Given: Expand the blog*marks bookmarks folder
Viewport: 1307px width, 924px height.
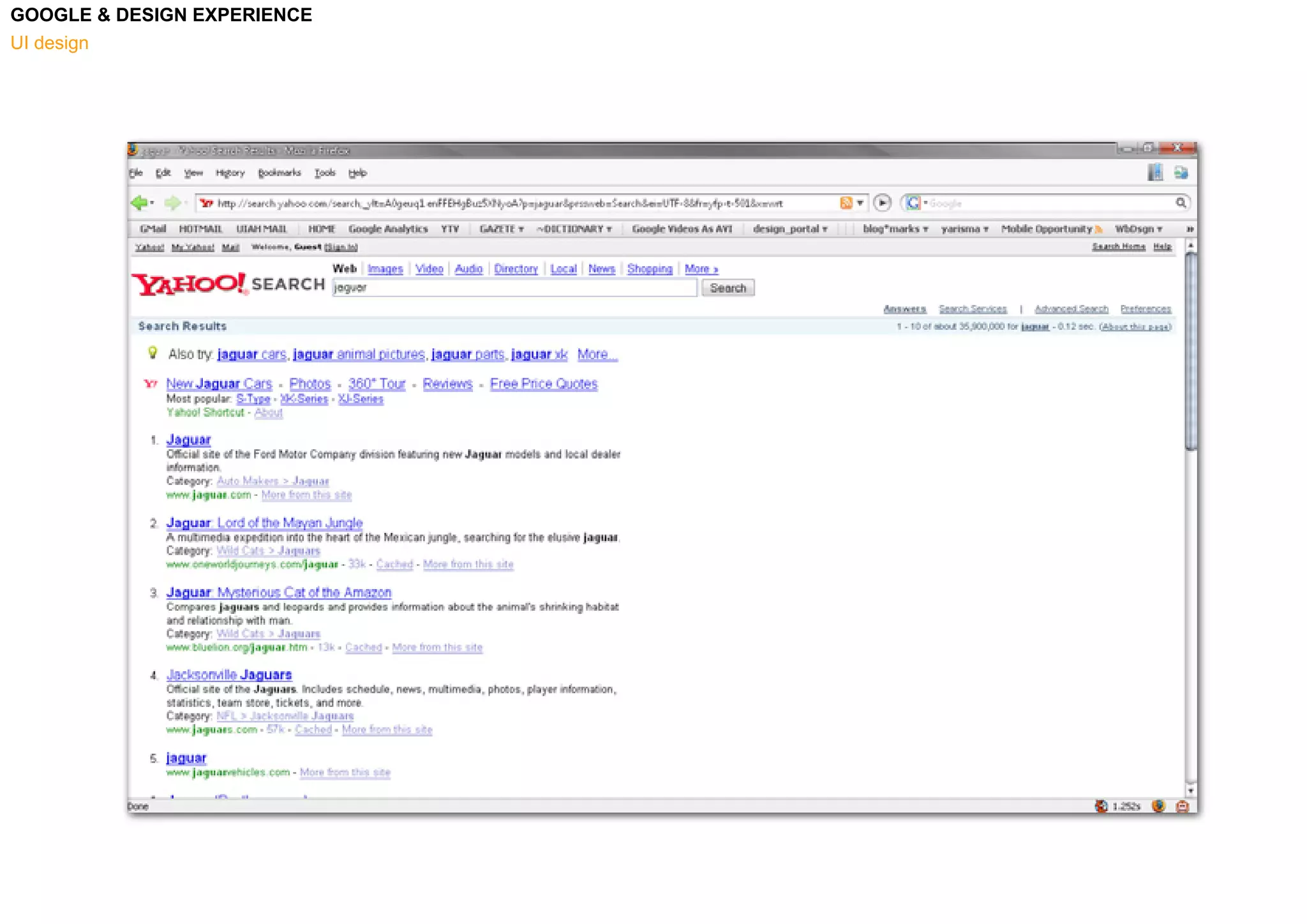Looking at the screenshot, I should 895,229.
